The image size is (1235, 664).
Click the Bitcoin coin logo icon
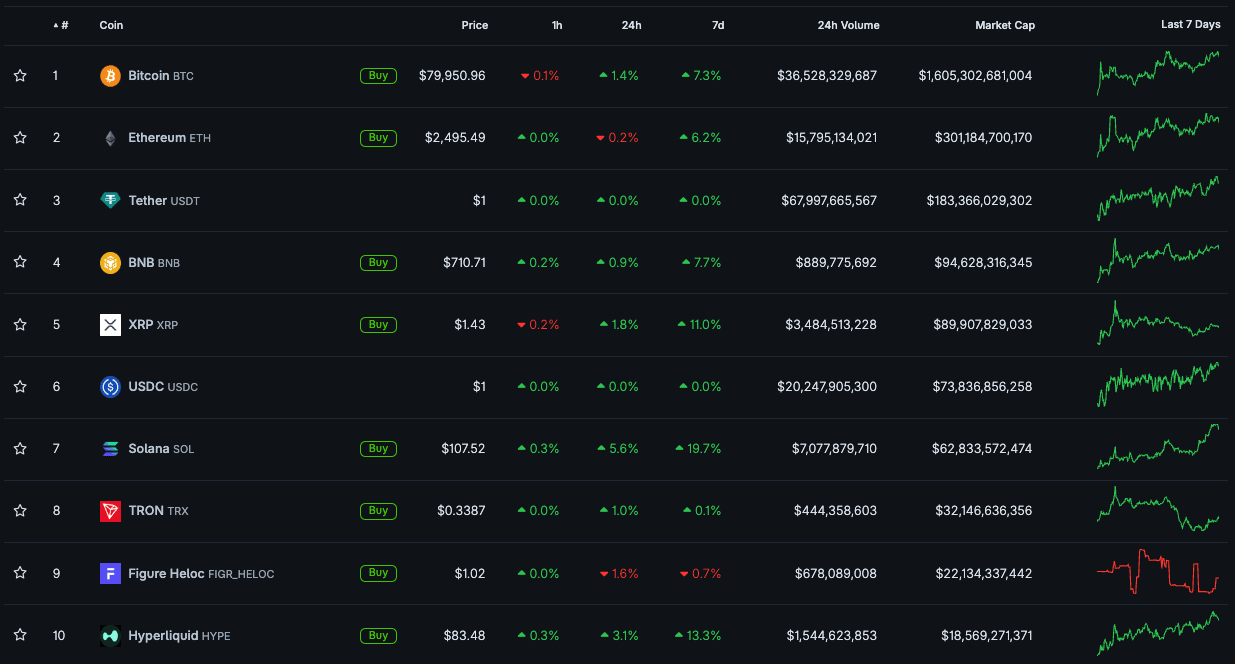tap(110, 76)
